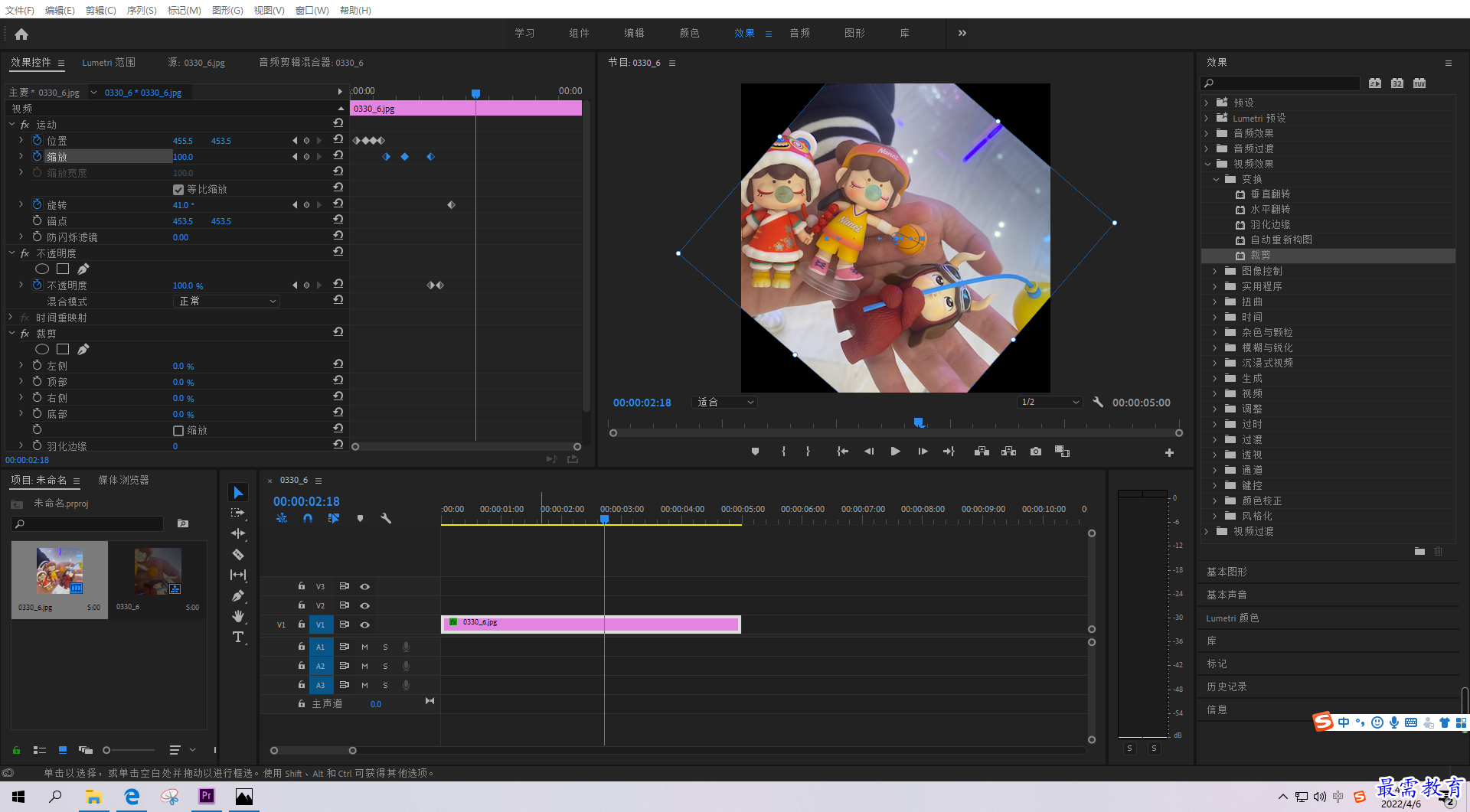Open the 混合模式 dropdown
Image resolution: width=1470 pixels, height=812 pixels.
tap(227, 302)
